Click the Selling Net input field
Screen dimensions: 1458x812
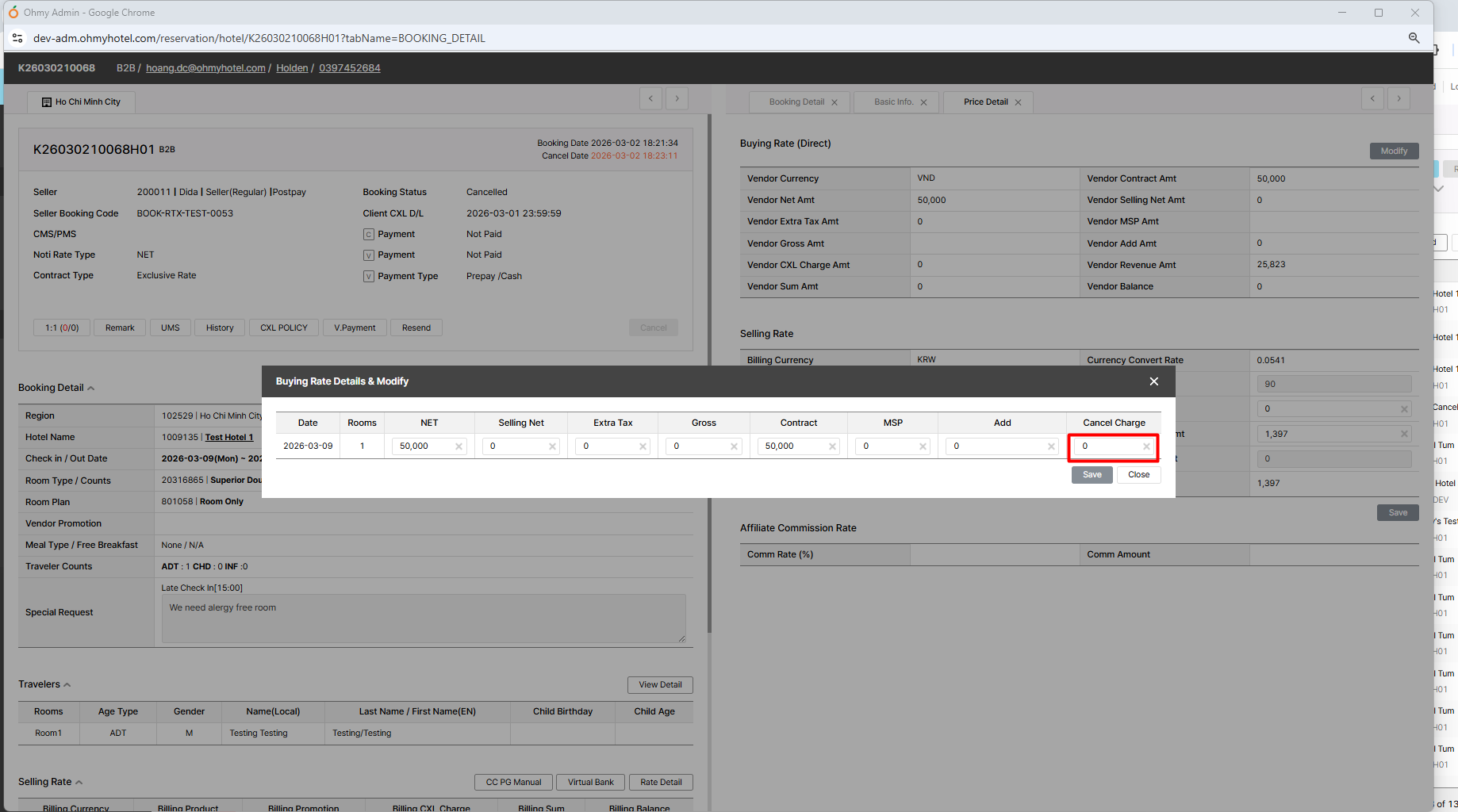(x=514, y=446)
